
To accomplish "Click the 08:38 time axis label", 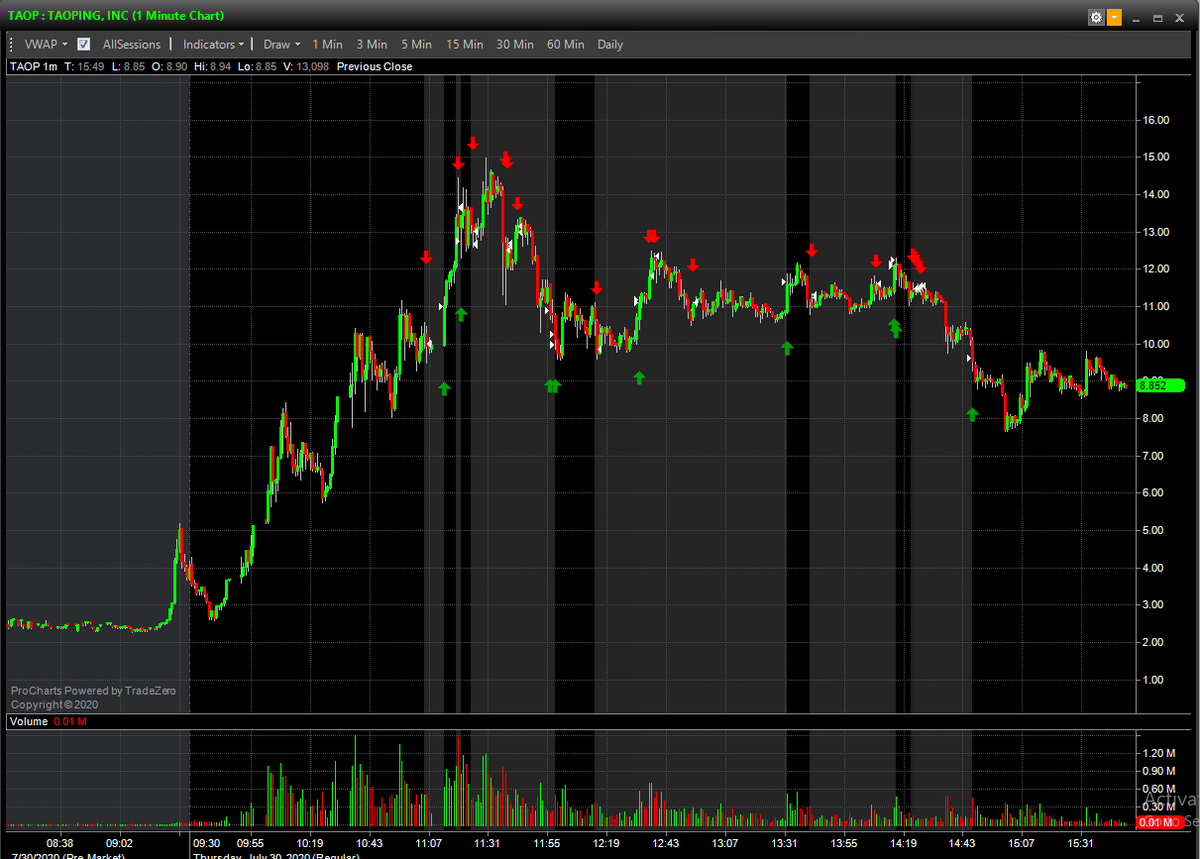I will click(60, 843).
